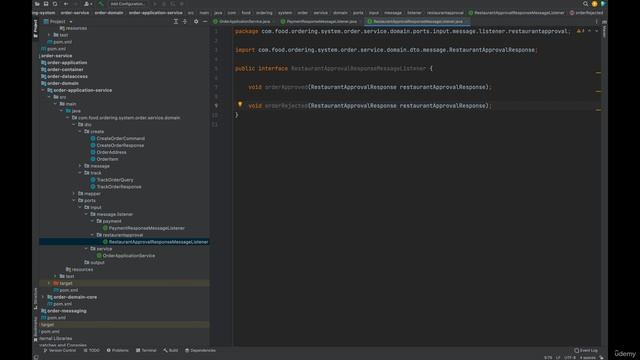The image size is (640, 360).
Task: Select PaymentResponseMessageListener in project tree
Action: 144,228
